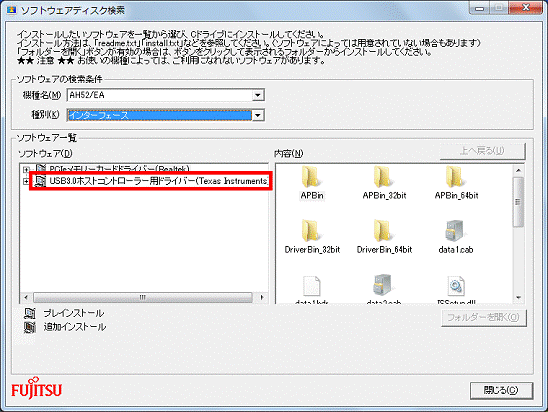The image size is (548, 412).
Task: Click the software list horizontal scrollbar thumb
Action: (x=143, y=298)
